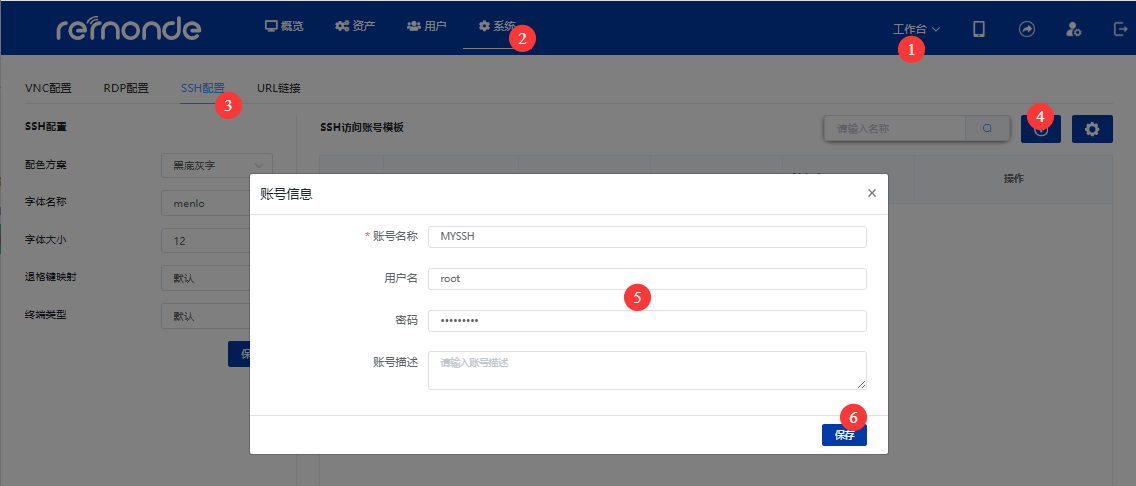
Task: Open the mobile device icon in header
Action: coord(979,29)
